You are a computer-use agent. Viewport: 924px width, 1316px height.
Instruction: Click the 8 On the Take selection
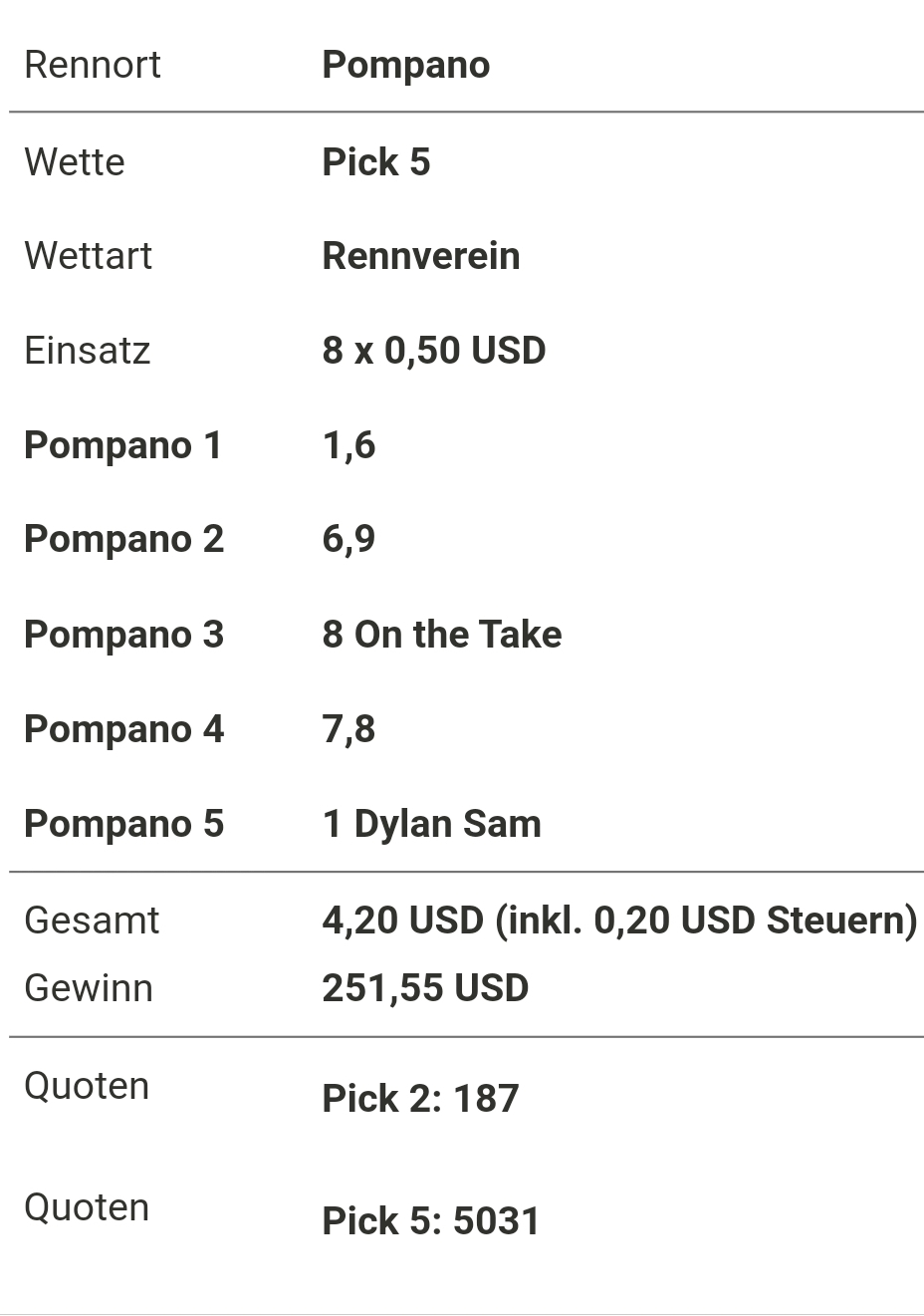pos(442,635)
